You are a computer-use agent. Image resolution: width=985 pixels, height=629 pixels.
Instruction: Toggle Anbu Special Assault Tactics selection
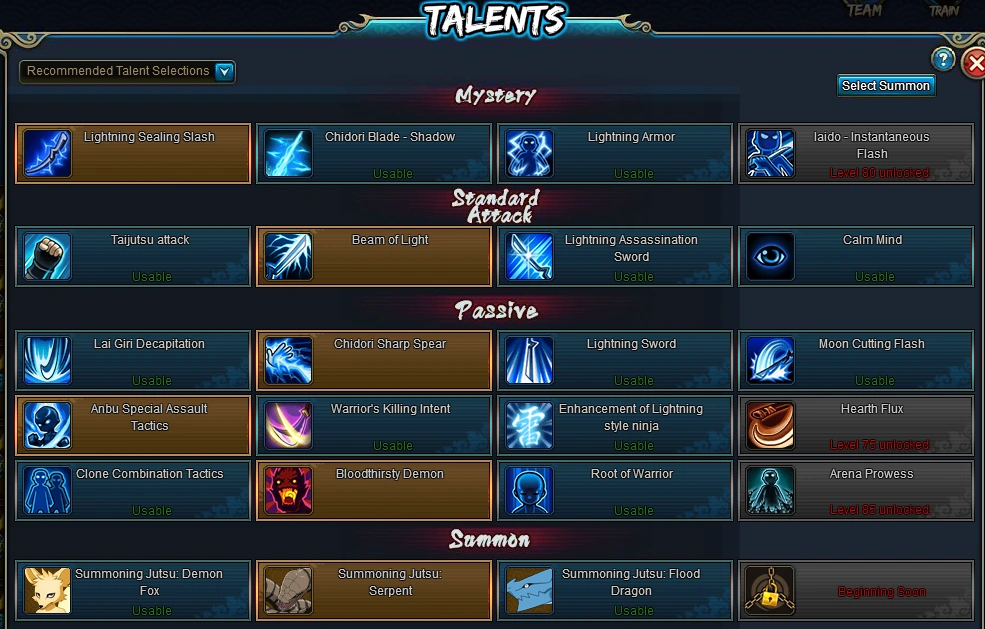click(x=133, y=425)
